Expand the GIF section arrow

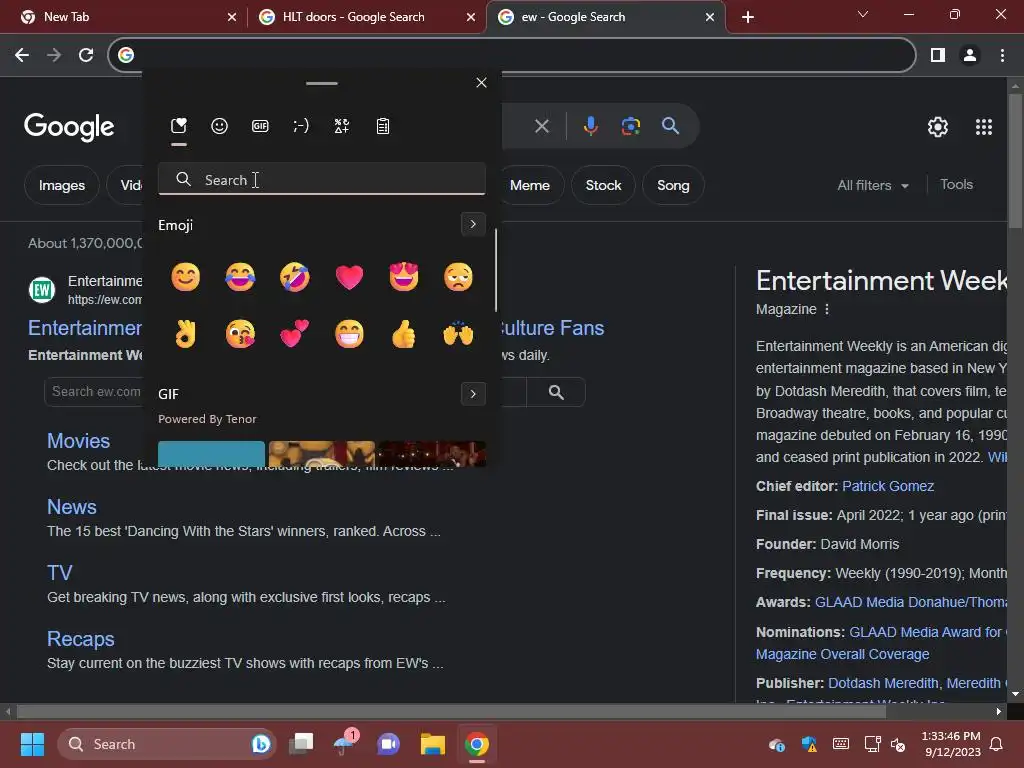pos(473,394)
